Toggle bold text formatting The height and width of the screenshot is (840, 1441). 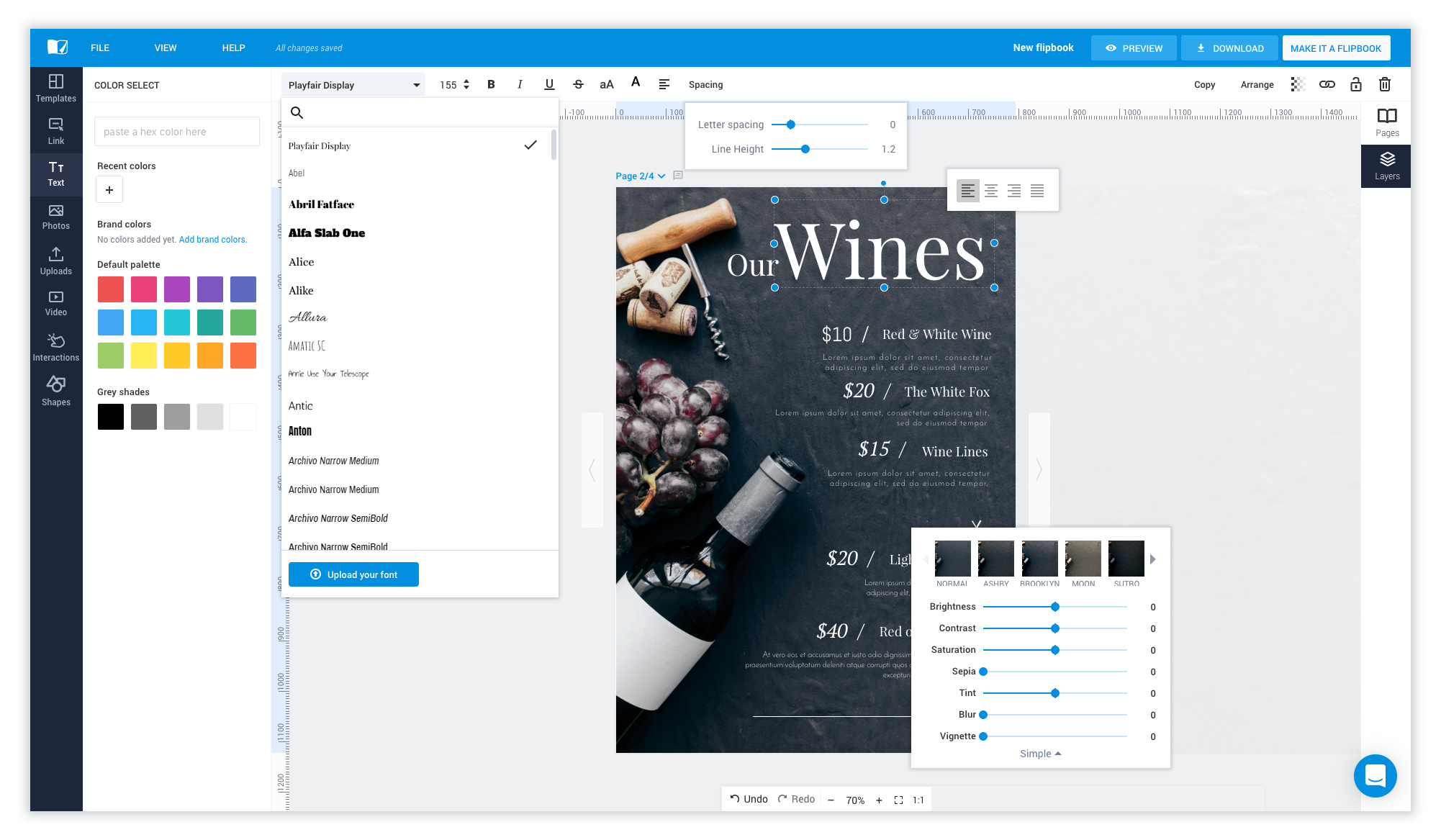[491, 84]
